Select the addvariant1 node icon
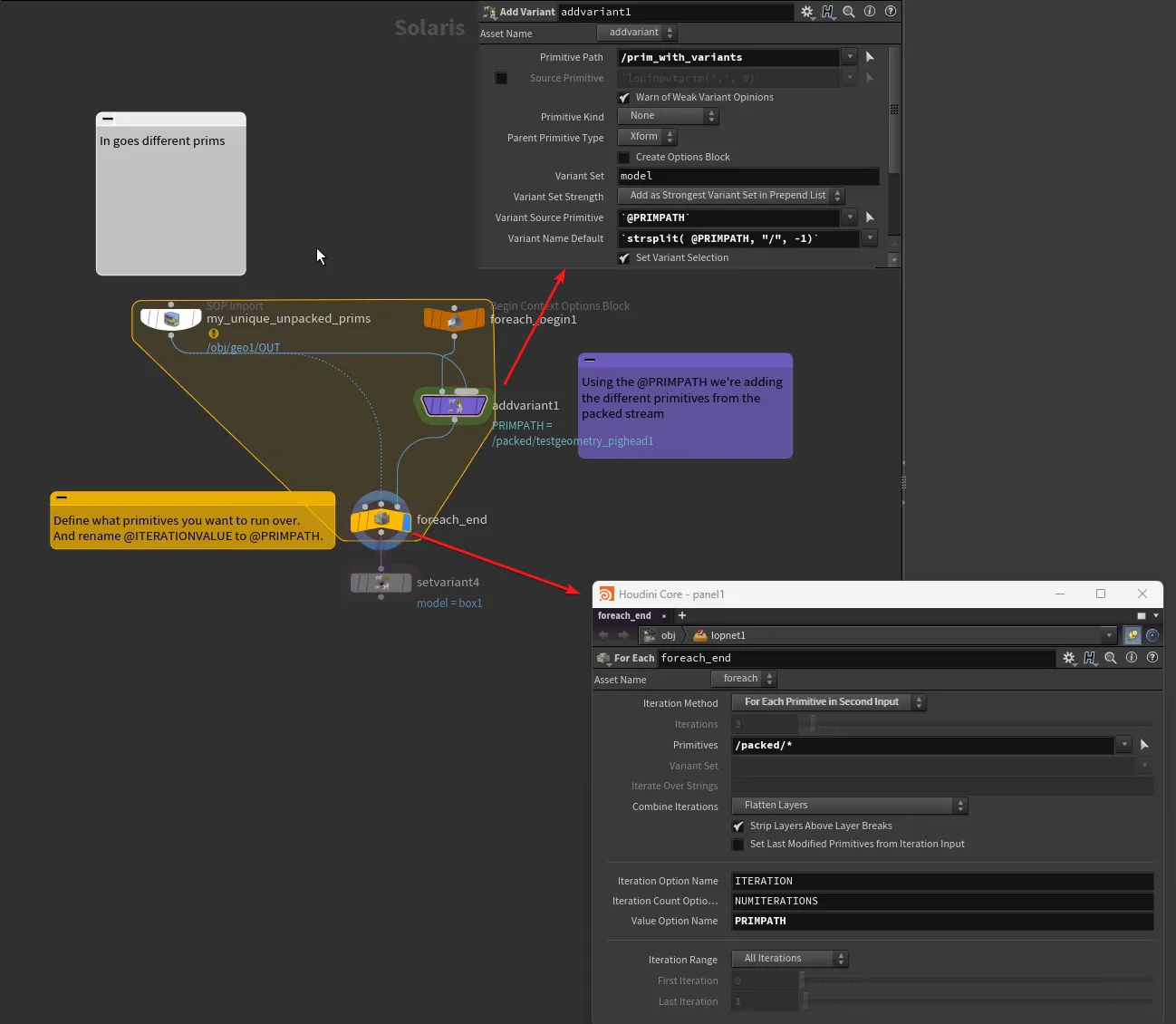Viewport: 1176px width, 1024px height. (x=454, y=405)
